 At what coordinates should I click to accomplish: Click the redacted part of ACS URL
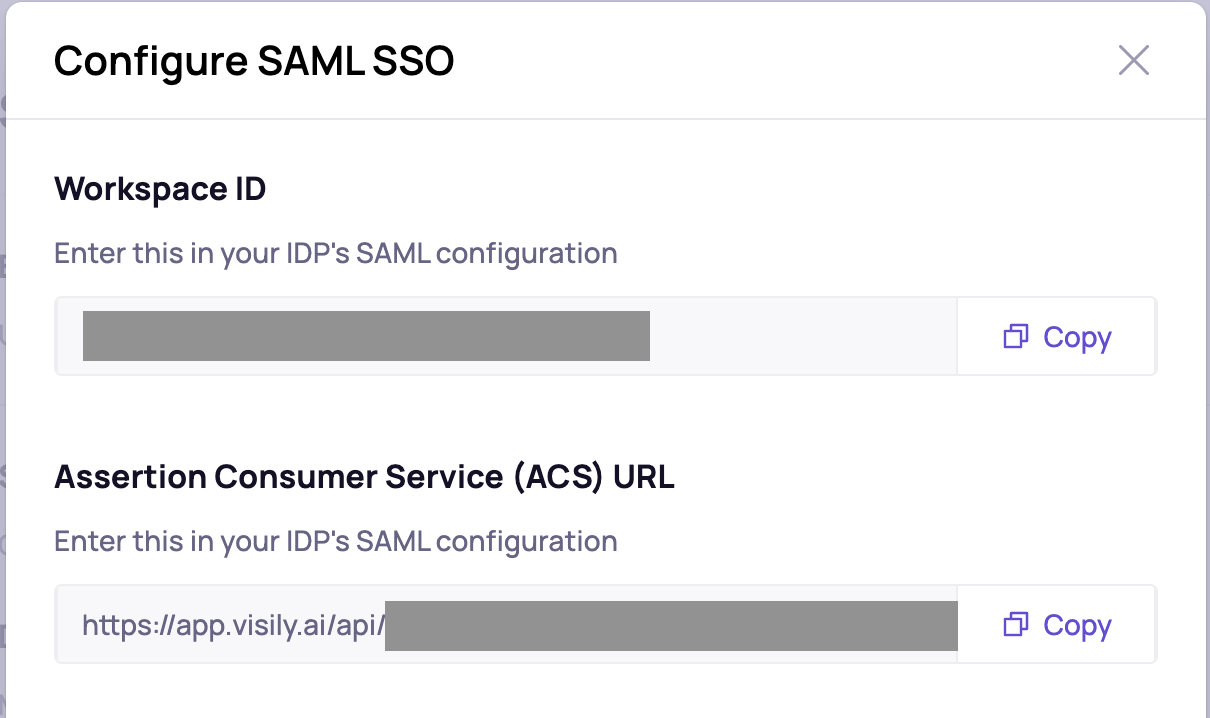671,625
